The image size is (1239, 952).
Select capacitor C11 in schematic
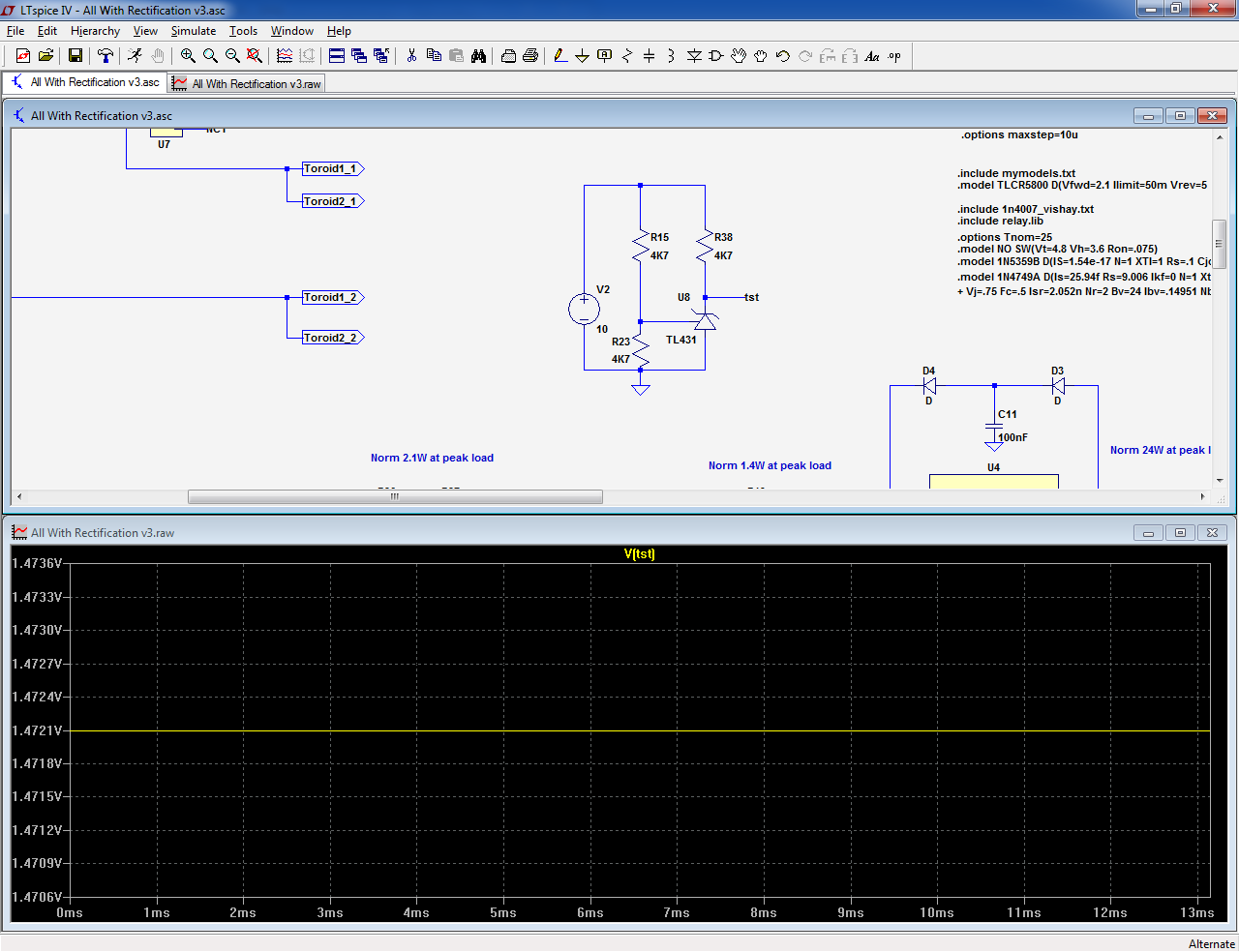click(x=994, y=425)
